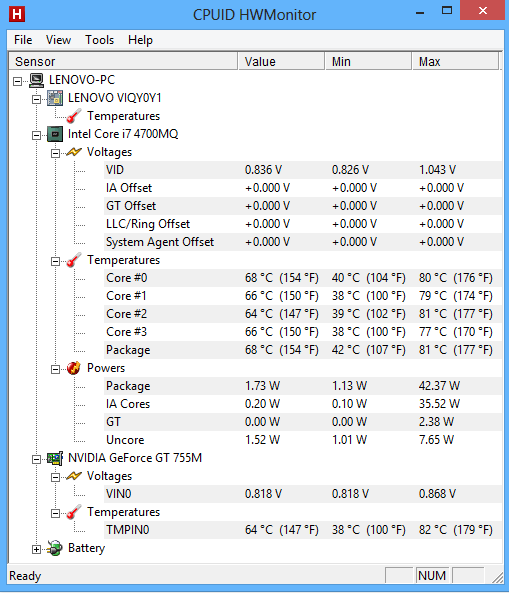Click the GPU Temperatures thermometer icon

tap(74, 512)
